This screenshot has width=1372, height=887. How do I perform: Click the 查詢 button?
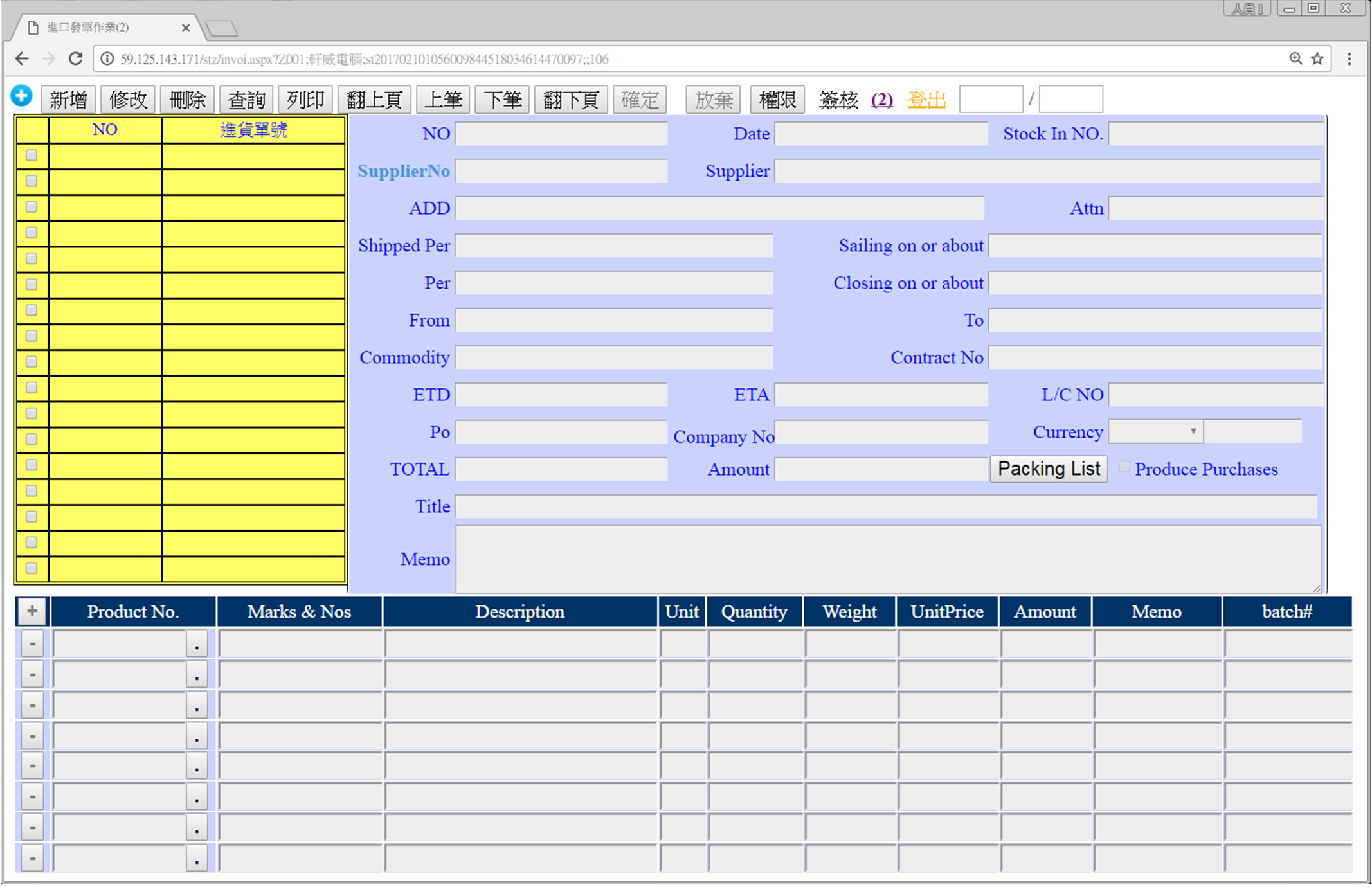coord(246,100)
